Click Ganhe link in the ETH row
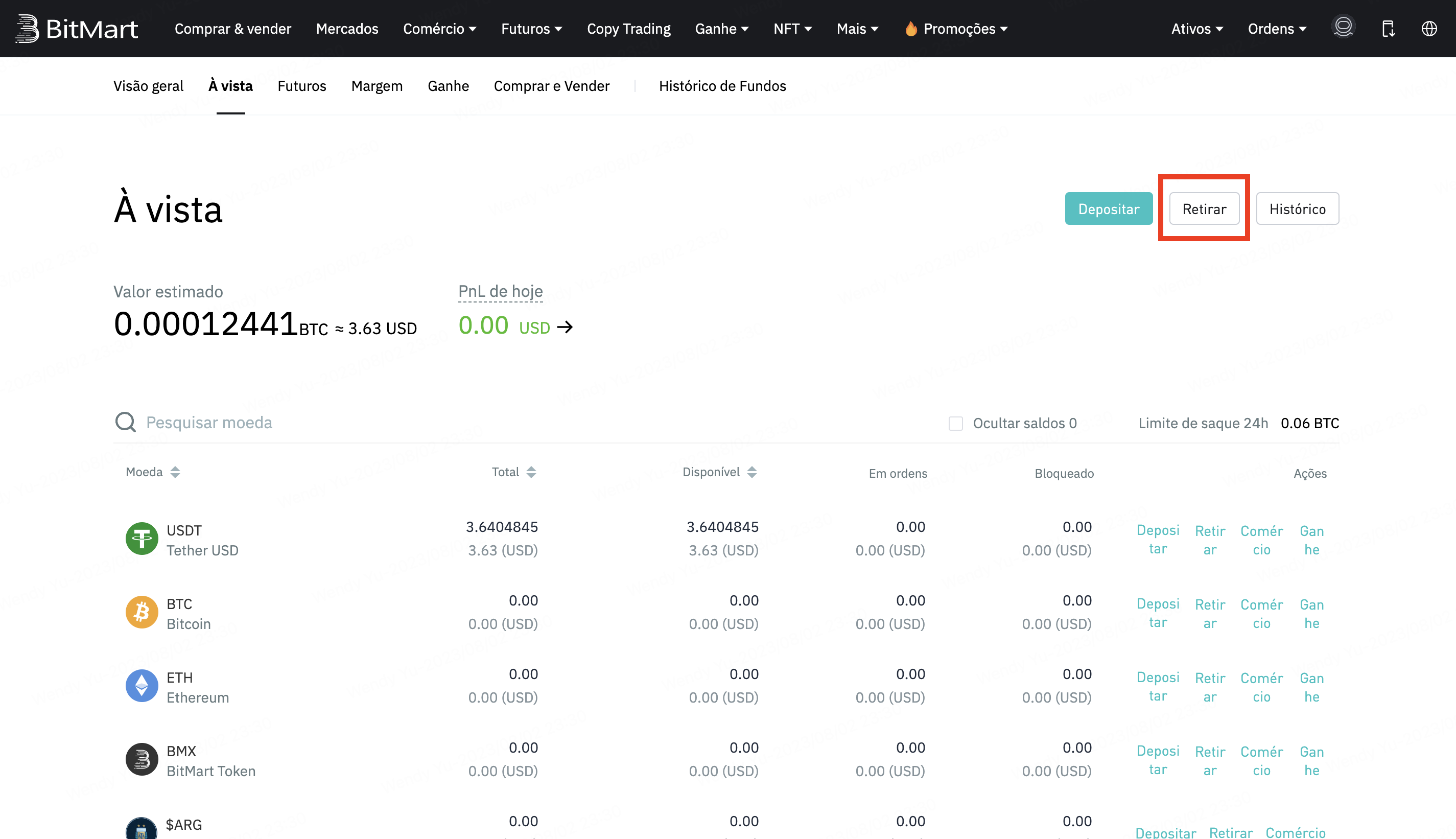Viewport: 1456px width, 839px height. pos(1311,687)
